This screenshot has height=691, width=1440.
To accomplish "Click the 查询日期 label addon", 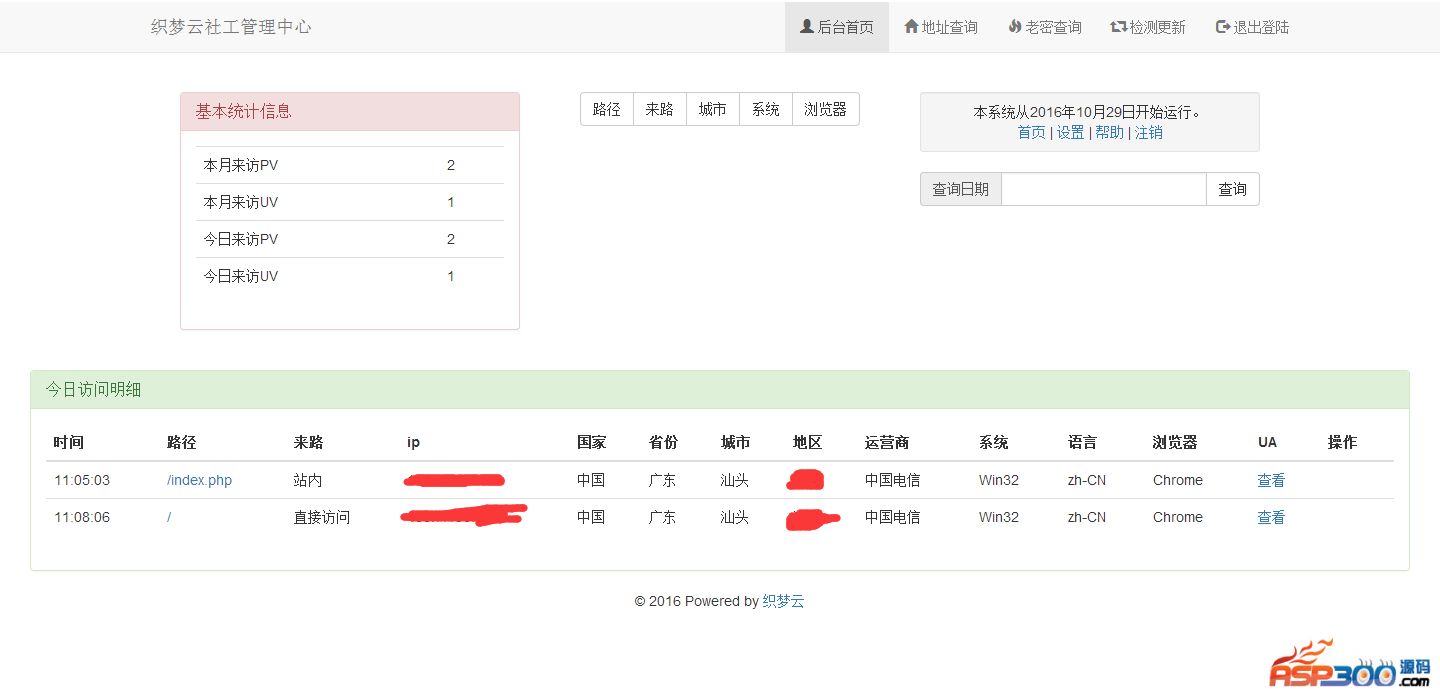I will click(x=961, y=189).
